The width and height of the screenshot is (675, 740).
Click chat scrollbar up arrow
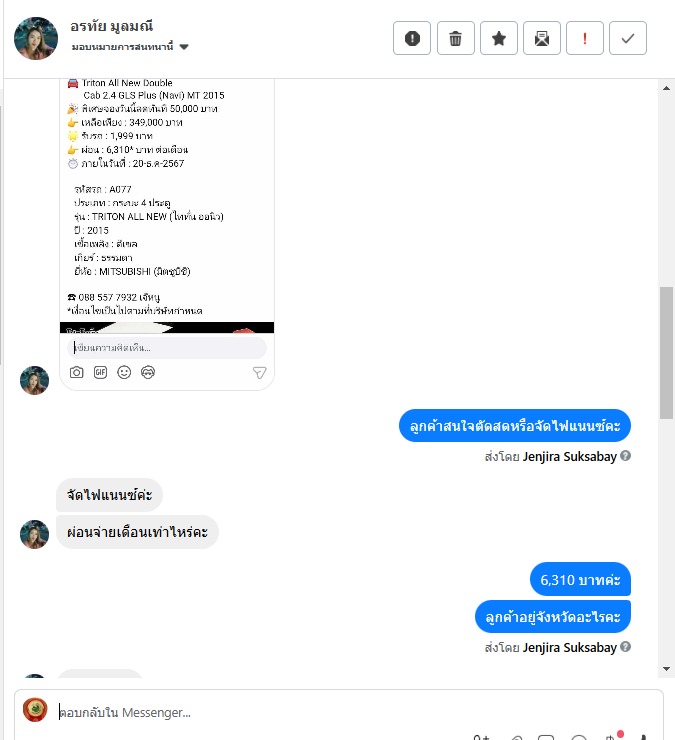[x=667, y=88]
